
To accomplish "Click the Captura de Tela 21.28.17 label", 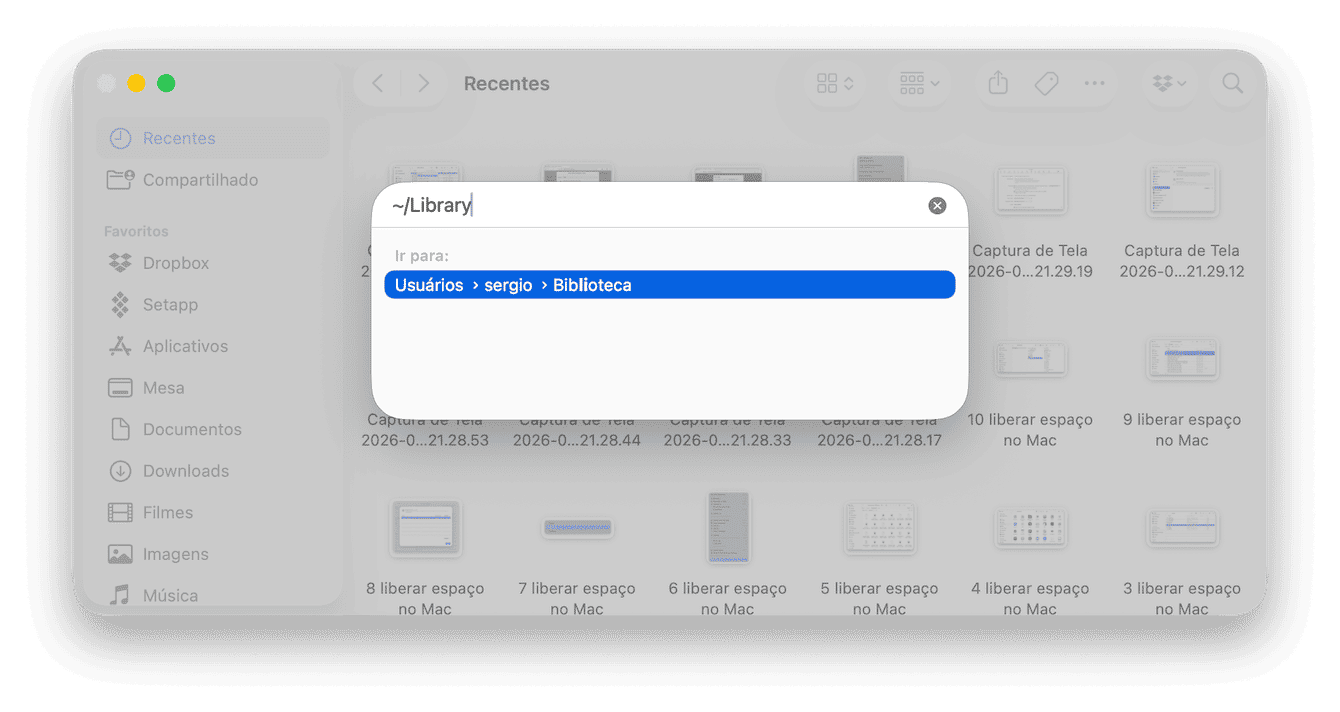I will [x=879, y=430].
